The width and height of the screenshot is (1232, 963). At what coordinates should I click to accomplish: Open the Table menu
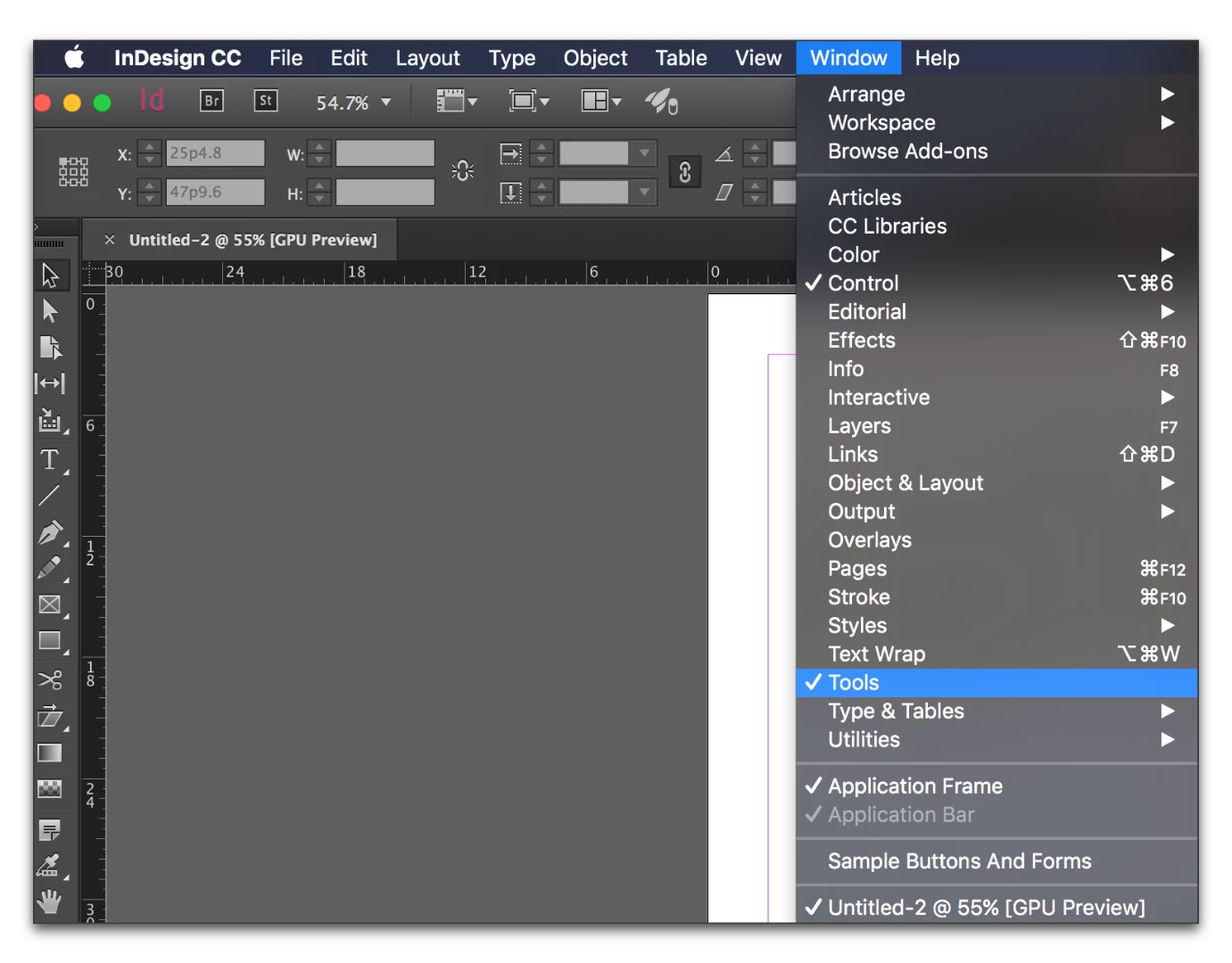point(682,58)
